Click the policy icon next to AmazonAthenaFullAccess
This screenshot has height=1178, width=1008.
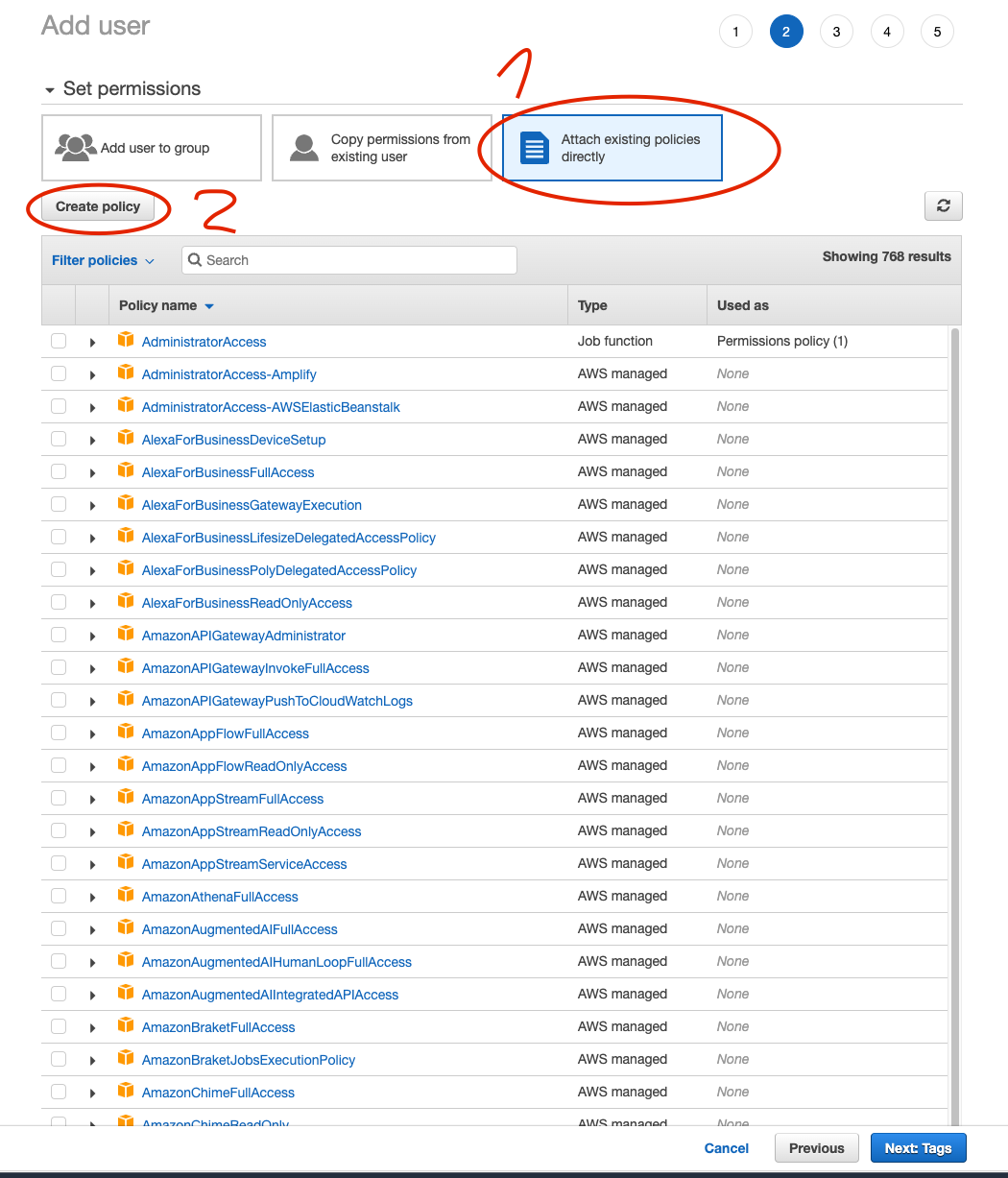(125, 895)
